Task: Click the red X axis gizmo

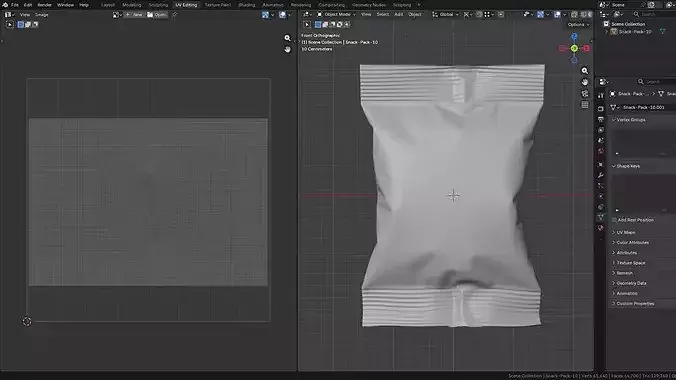Action: pyautogui.click(x=586, y=48)
